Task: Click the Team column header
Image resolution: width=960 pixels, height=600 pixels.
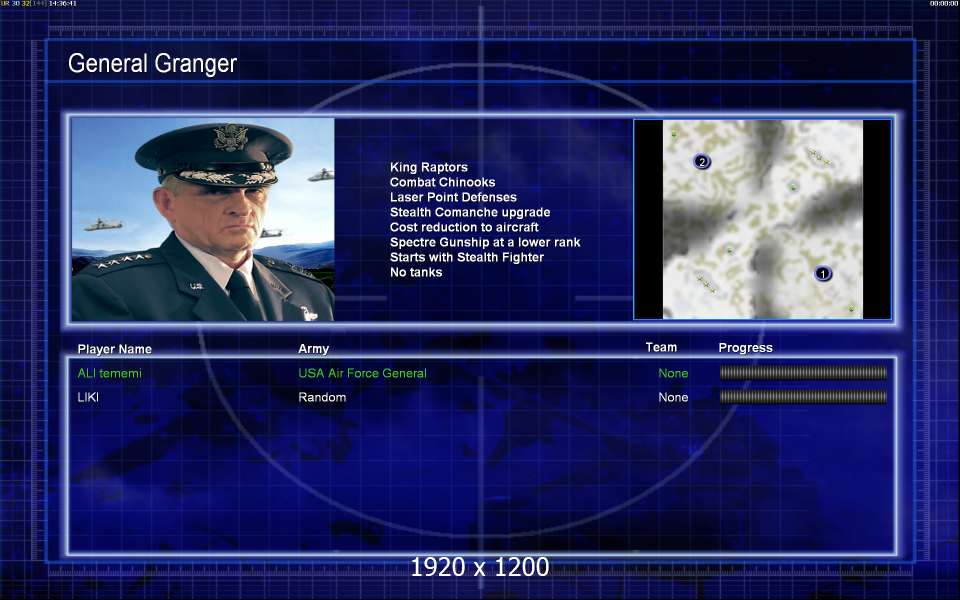Action: coord(661,348)
